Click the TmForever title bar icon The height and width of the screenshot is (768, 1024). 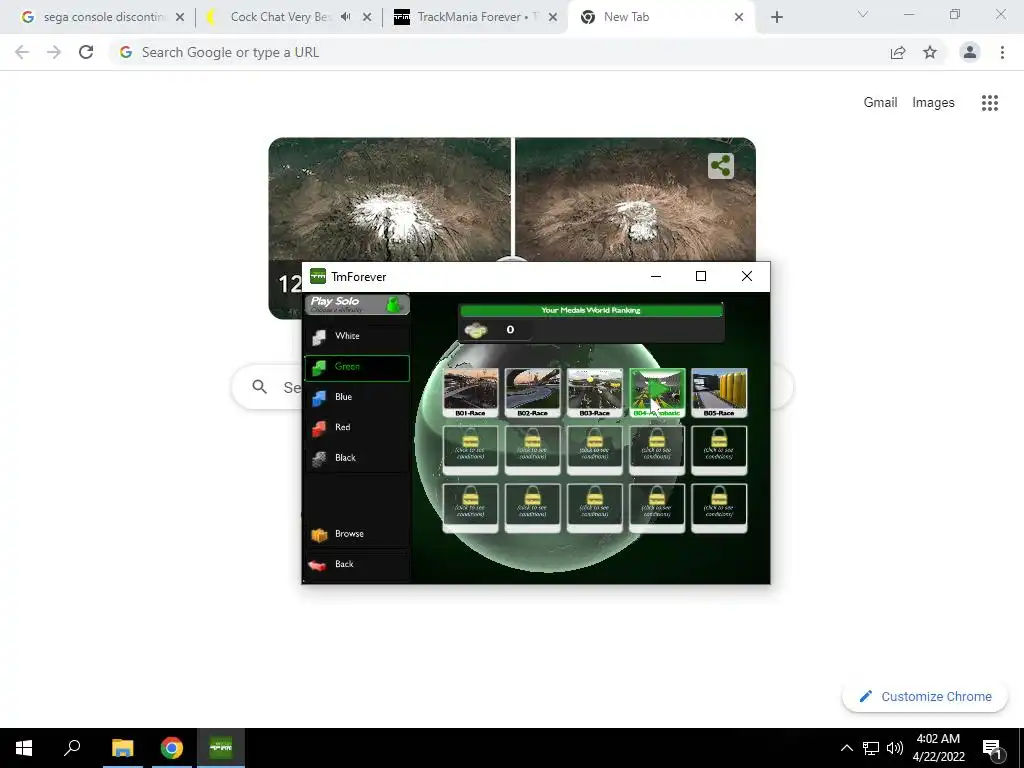[x=318, y=276]
